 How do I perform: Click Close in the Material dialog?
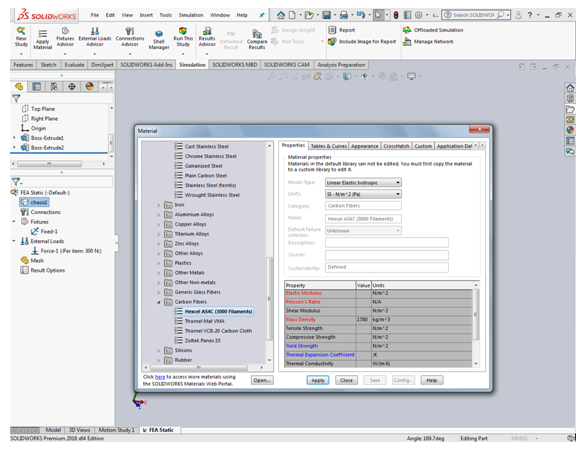coord(346,380)
